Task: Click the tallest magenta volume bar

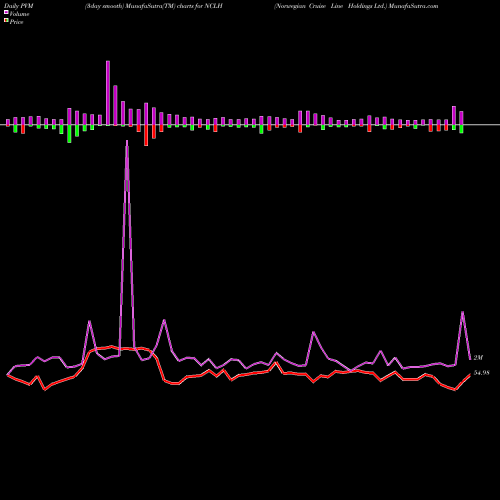Action: pyautogui.click(x=108, y=93)
